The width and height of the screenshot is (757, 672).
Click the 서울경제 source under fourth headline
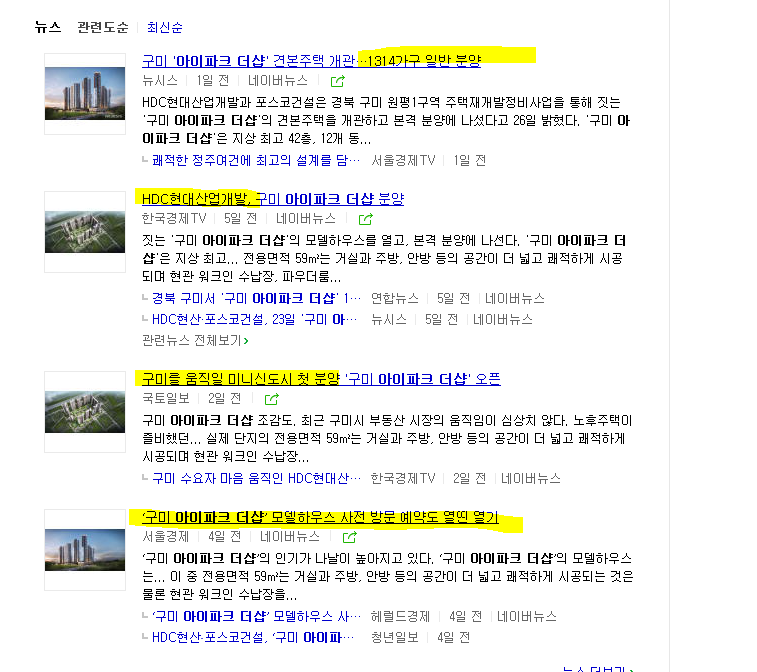tap(166, 536)
